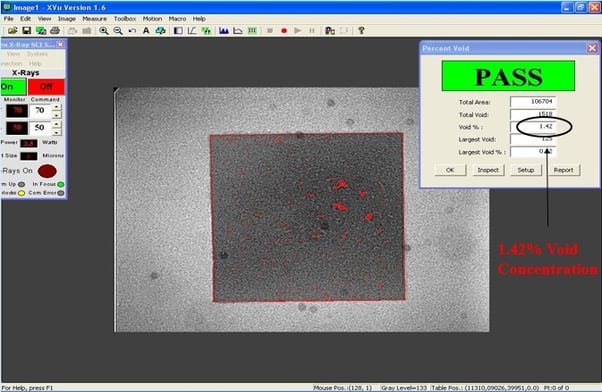Increase the 70 command value up arrow

56,107
